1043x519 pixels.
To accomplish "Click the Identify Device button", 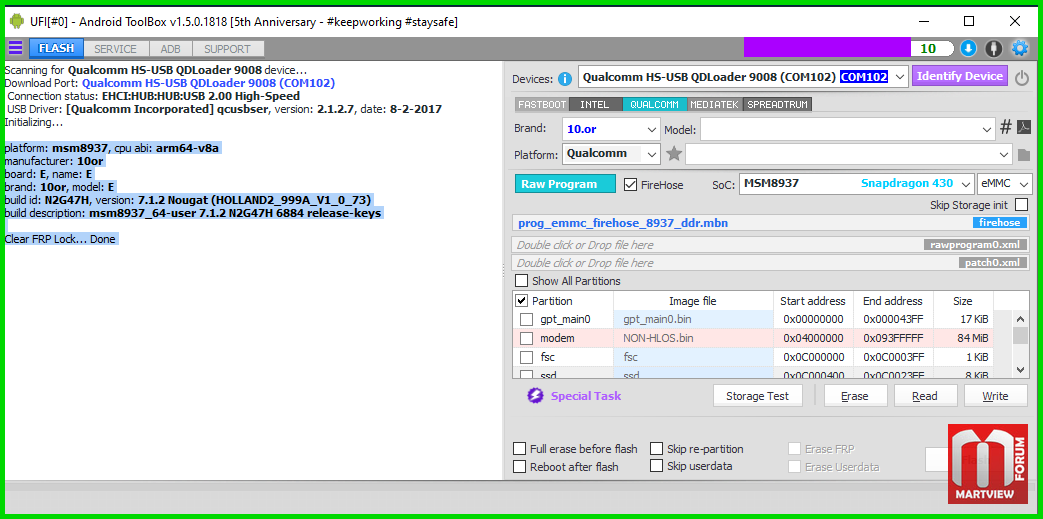I will click(959, 76).
